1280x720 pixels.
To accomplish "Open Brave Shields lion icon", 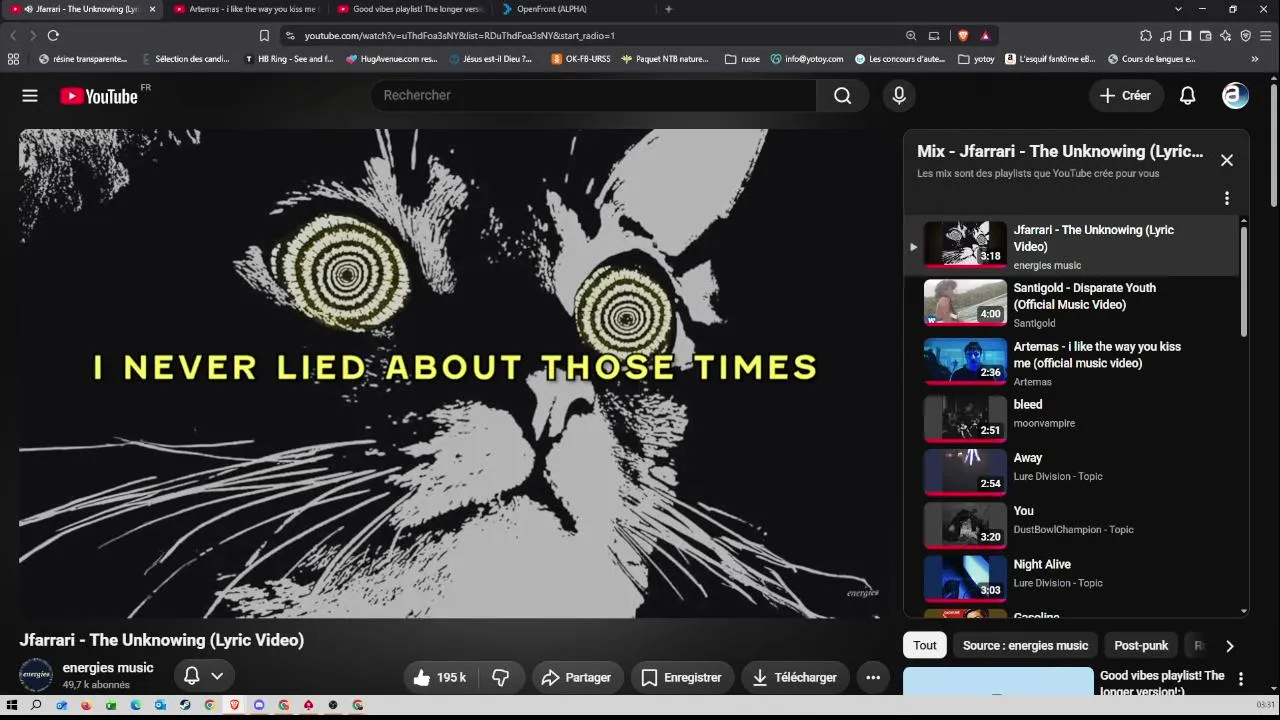I will [x=963, y=36].
